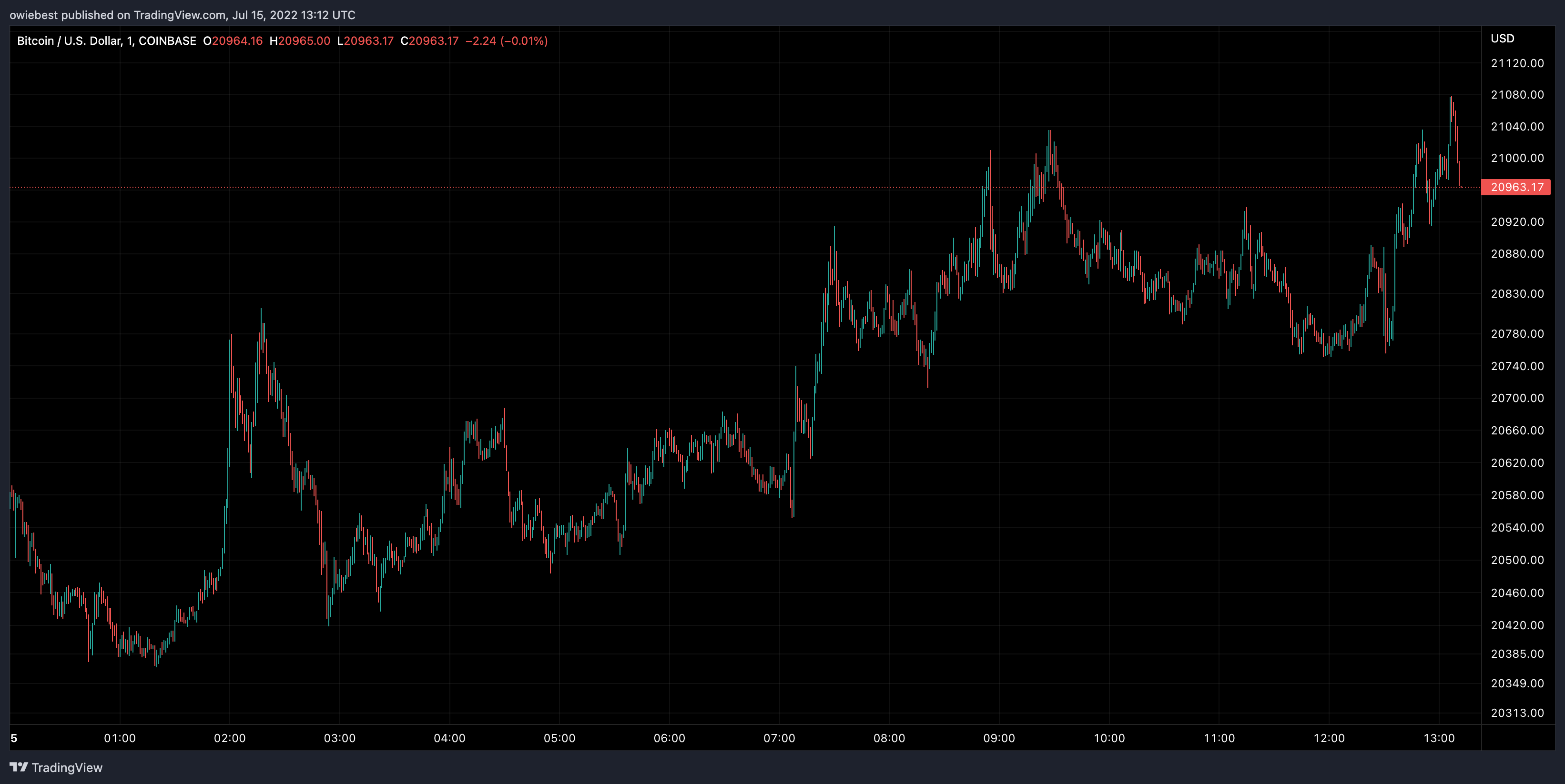The width and height of the screenshot is (1565, 784).
Task: Click the 08:00 time axis label
Action: click(889, 738)
